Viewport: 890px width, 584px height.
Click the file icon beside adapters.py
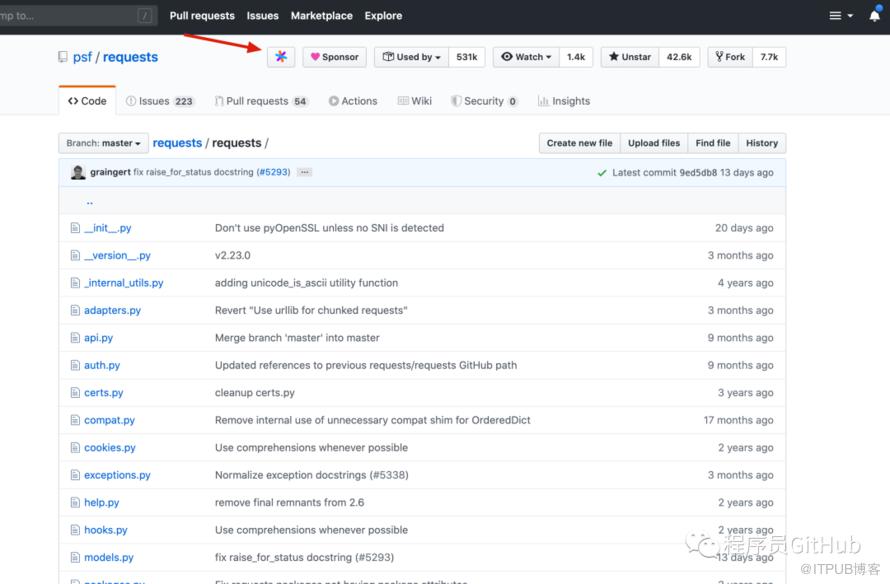[x=75, y=310]
